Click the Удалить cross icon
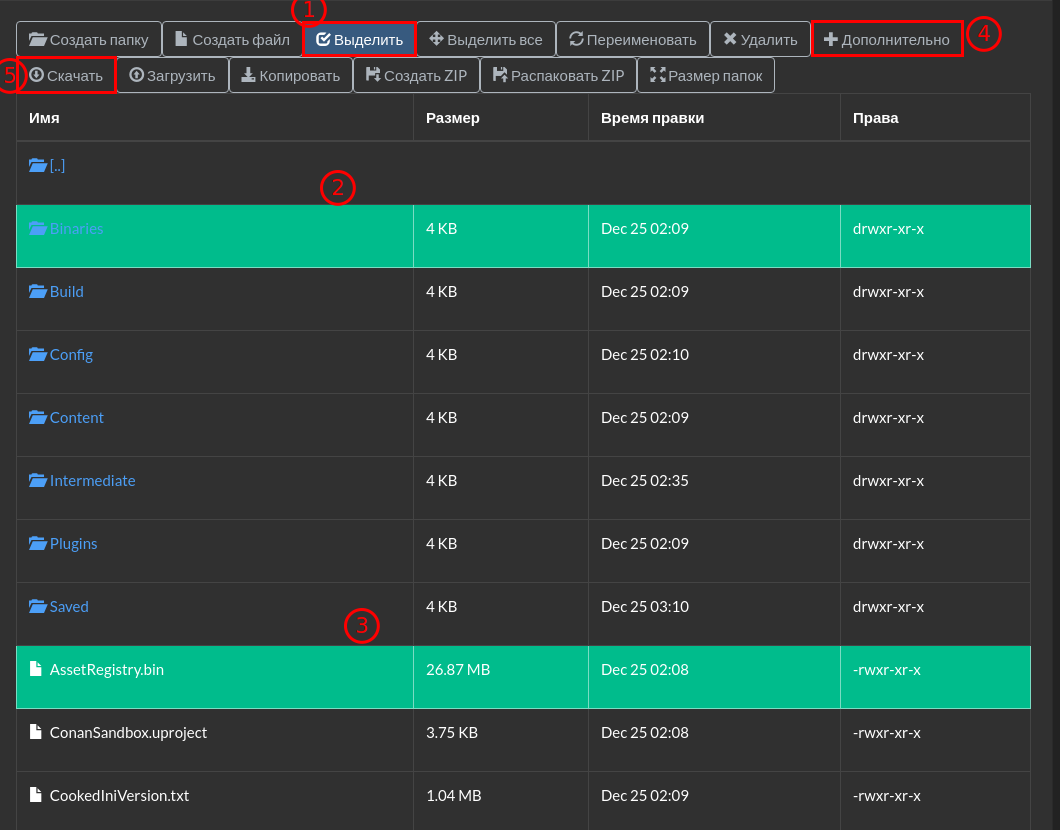The width and height of the screenshot is (1060, 830). click(x=730, y=39)
